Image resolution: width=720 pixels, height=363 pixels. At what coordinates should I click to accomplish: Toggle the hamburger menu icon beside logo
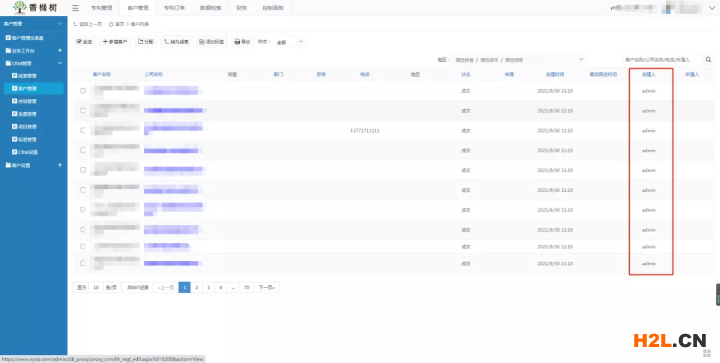(75, 8)
